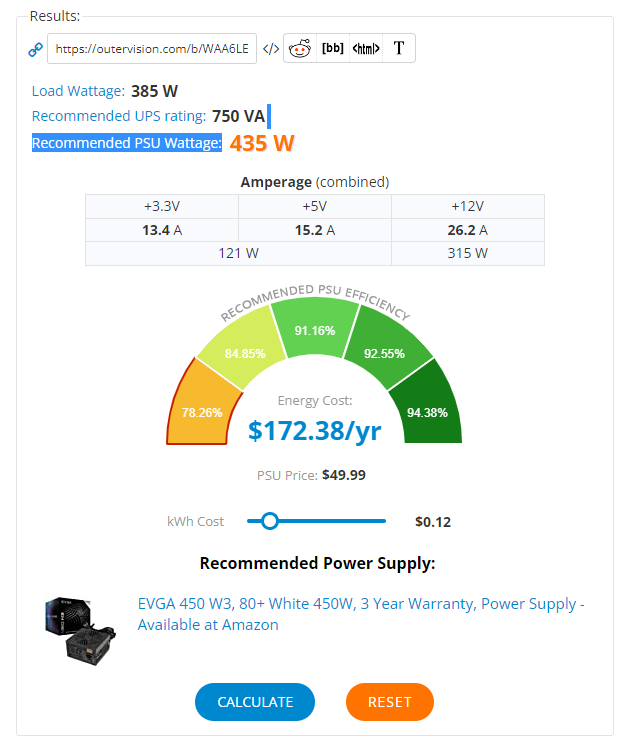Screen dimensions: 640x751
Task: Select the 84.85% efficiency gauge segment
Action: (x=243, y=350)
